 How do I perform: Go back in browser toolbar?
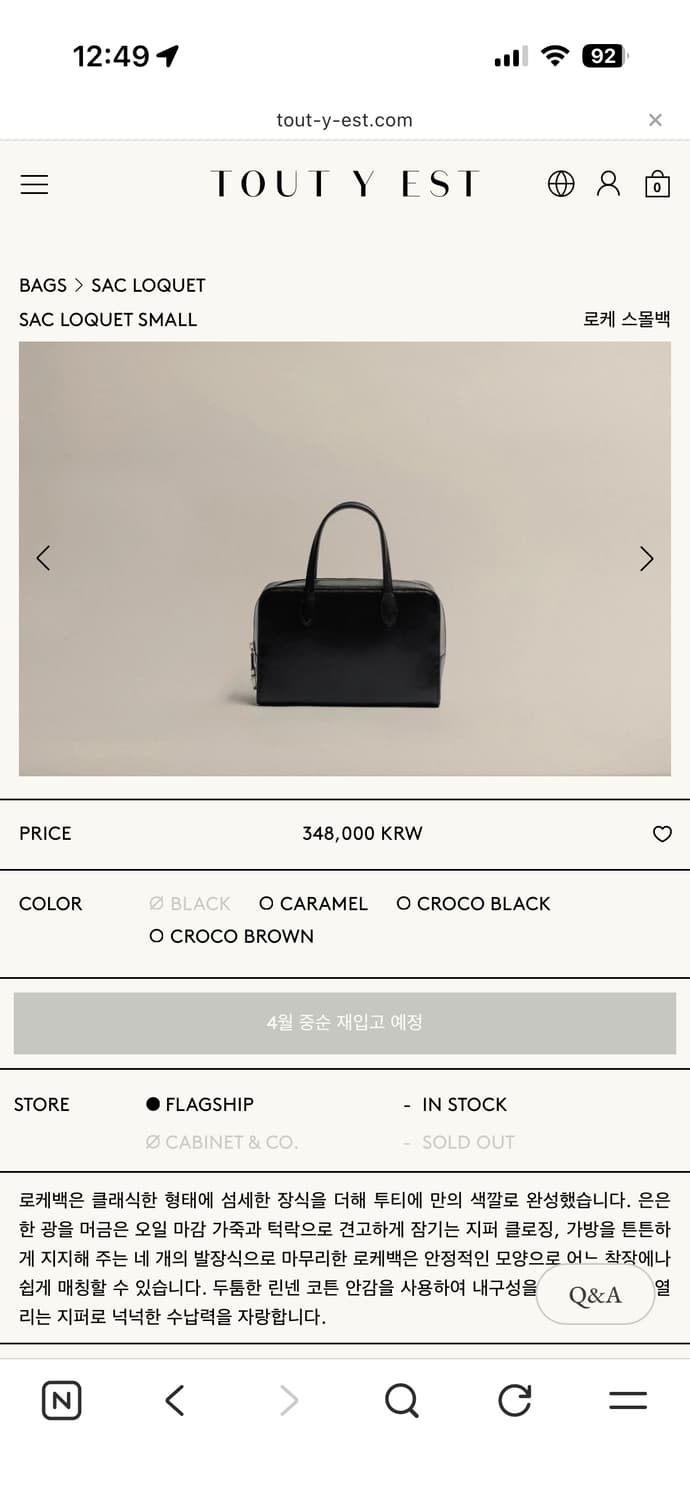175,1400
